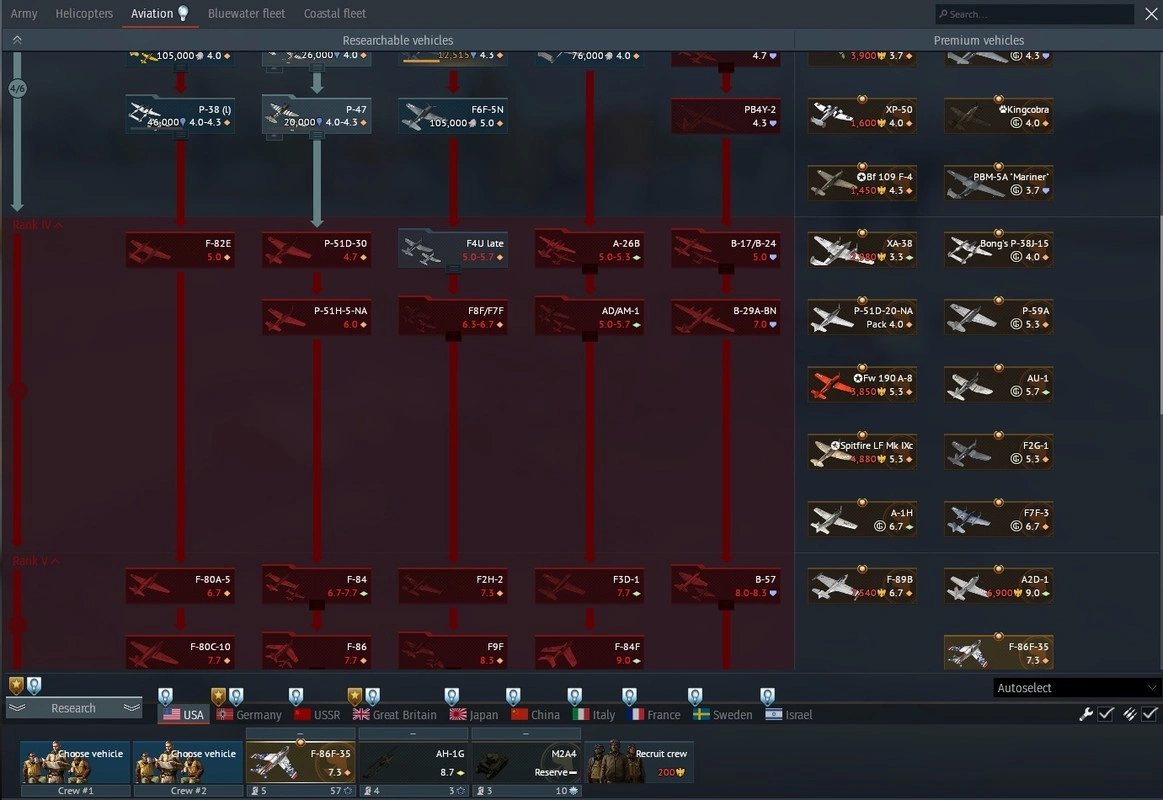Open the Autoselect dropdown
Image resolution: width=1163 pixels, height=800 pixels.
(x=1076, y=688)
